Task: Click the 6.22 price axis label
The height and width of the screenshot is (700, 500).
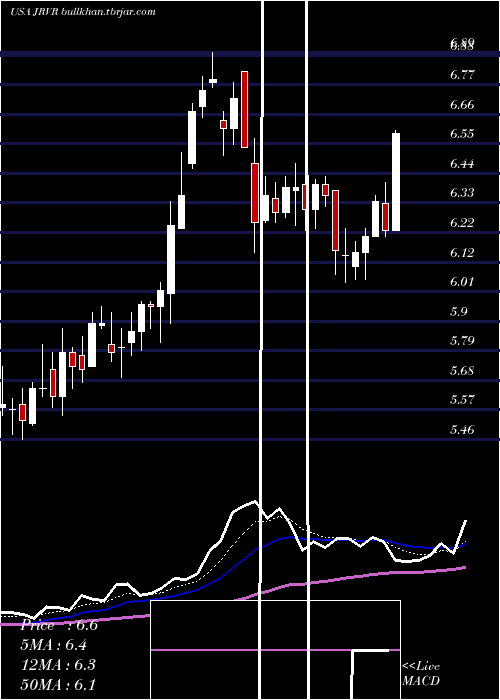Action: [x=462, y=223]
